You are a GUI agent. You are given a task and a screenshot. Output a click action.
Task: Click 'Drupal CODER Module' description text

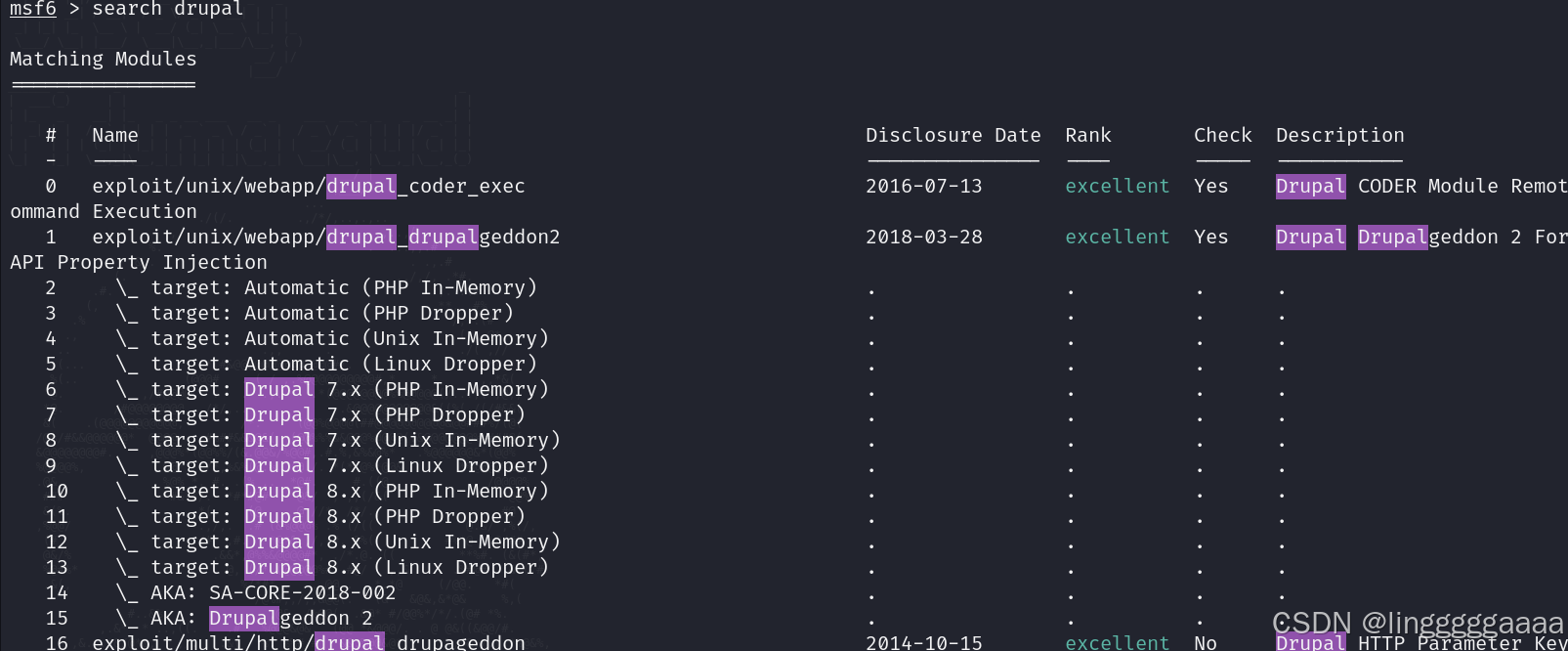point(1387,187)
